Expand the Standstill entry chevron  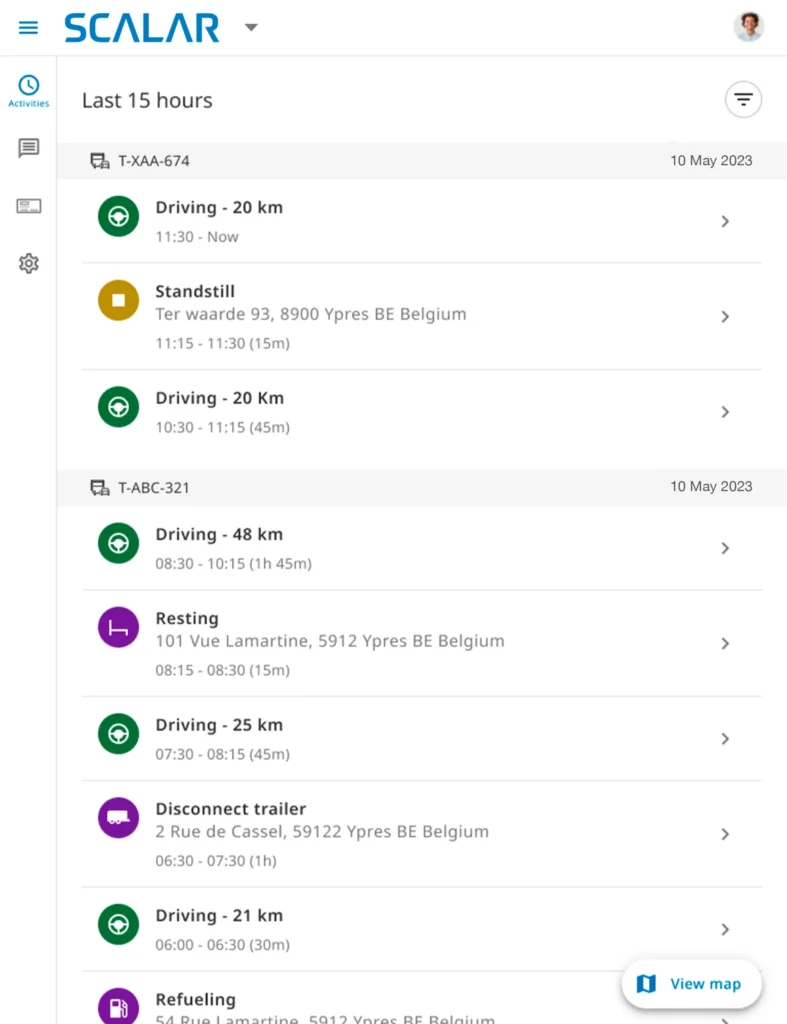(725, 316)
